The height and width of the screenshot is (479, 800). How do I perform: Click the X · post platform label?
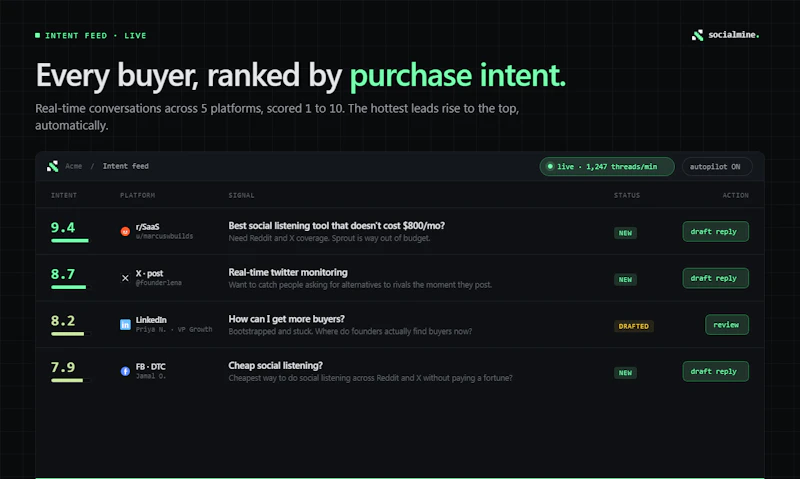point(149,273)
